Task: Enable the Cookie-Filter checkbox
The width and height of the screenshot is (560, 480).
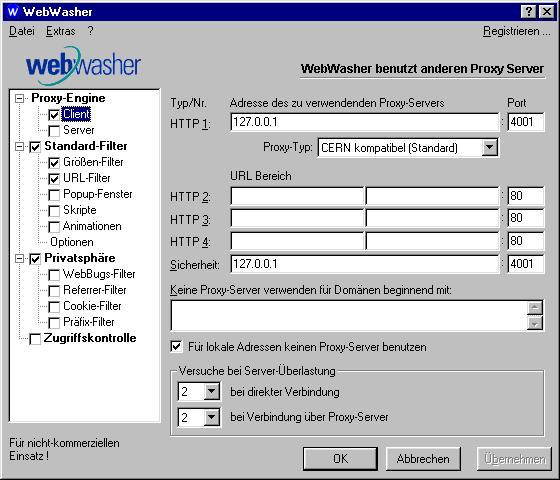Action: [x=54, y=307]
